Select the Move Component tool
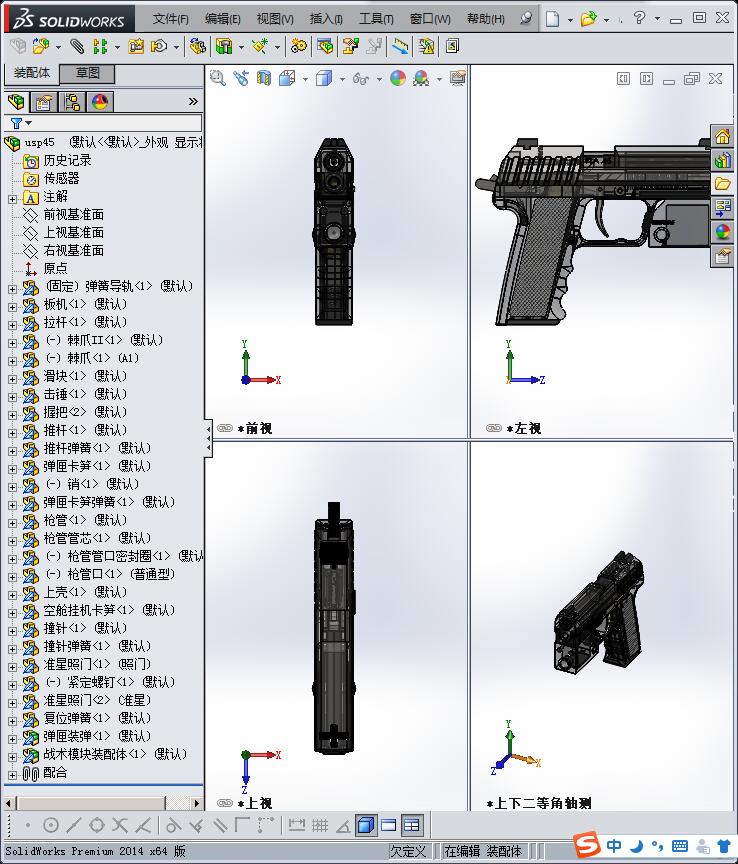The width and height of the screenshot is (738, 864). coord(159,46)
